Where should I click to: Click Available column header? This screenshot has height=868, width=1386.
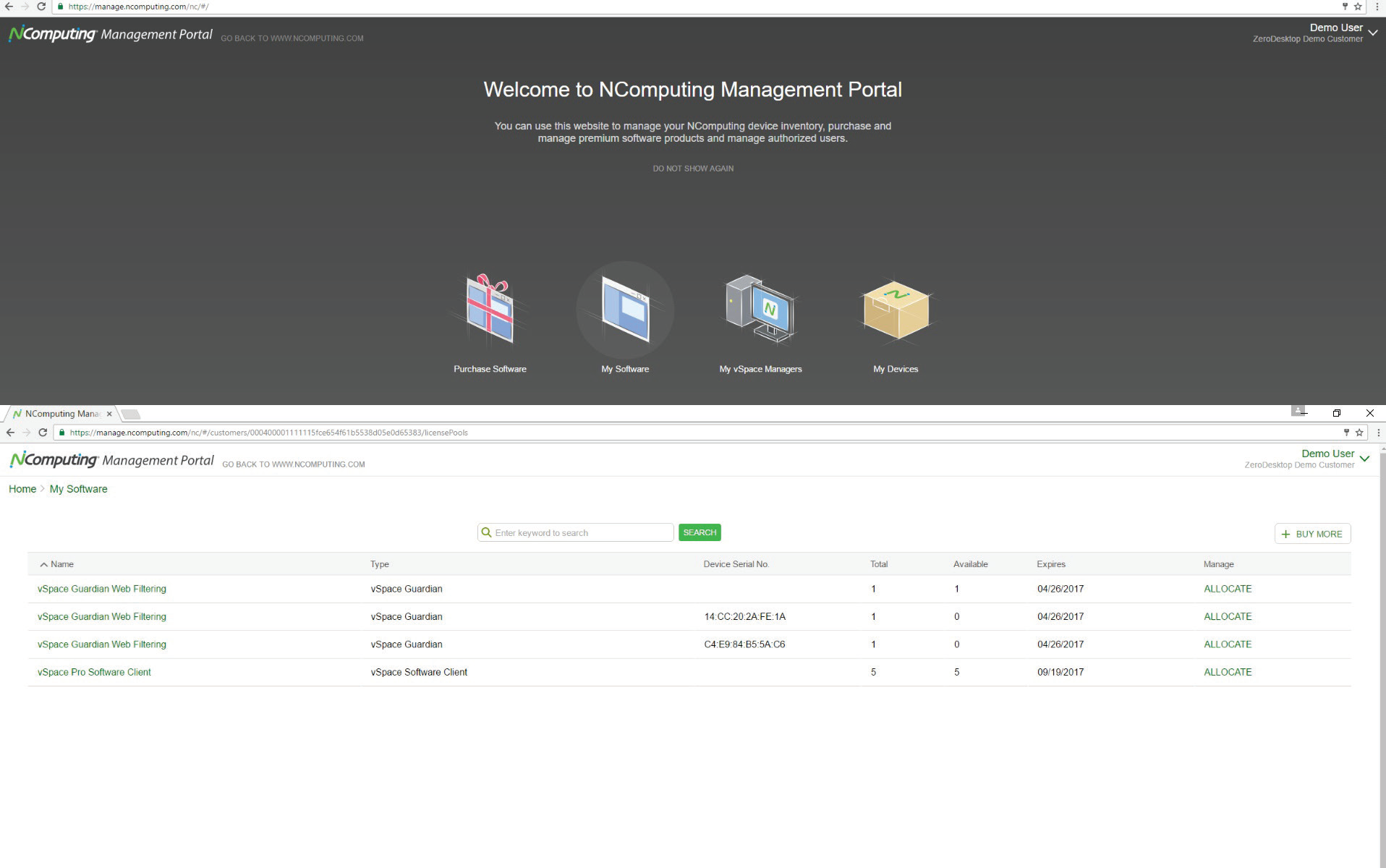click(970, 564)
